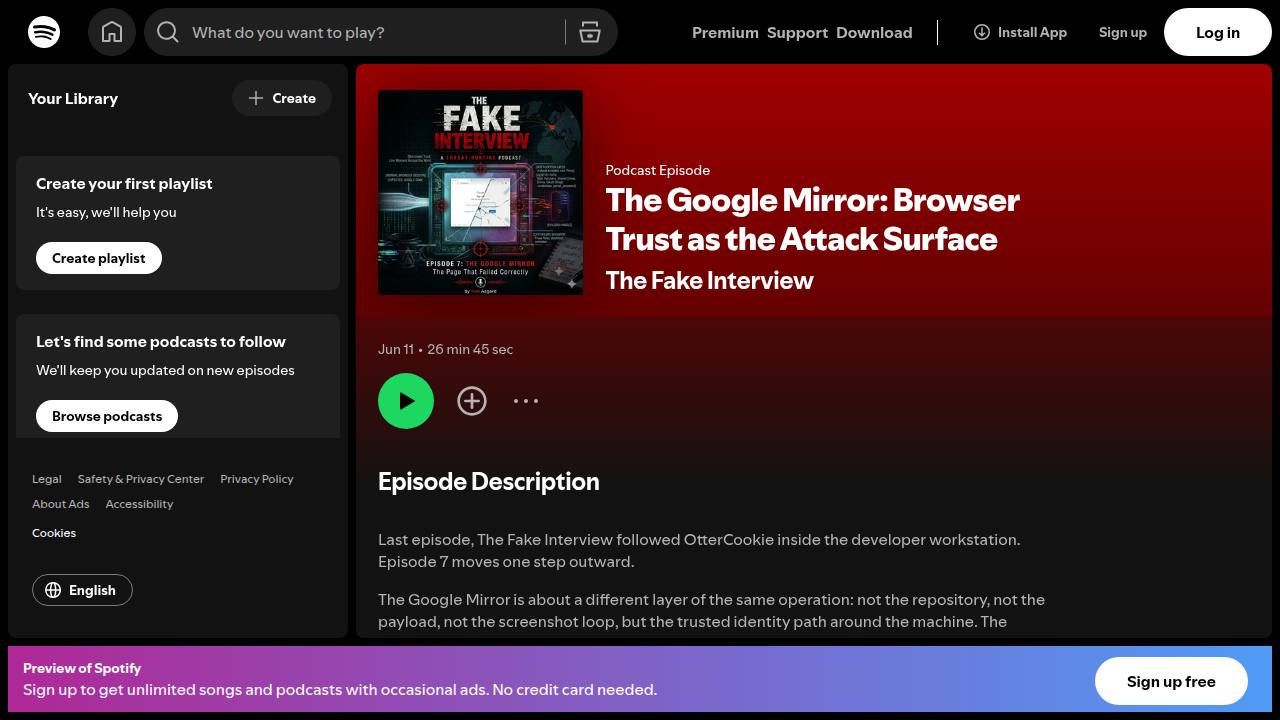1280x720 pixels.
Task: Click '26 min 45 sec' duration text
Action: point(470,349)
